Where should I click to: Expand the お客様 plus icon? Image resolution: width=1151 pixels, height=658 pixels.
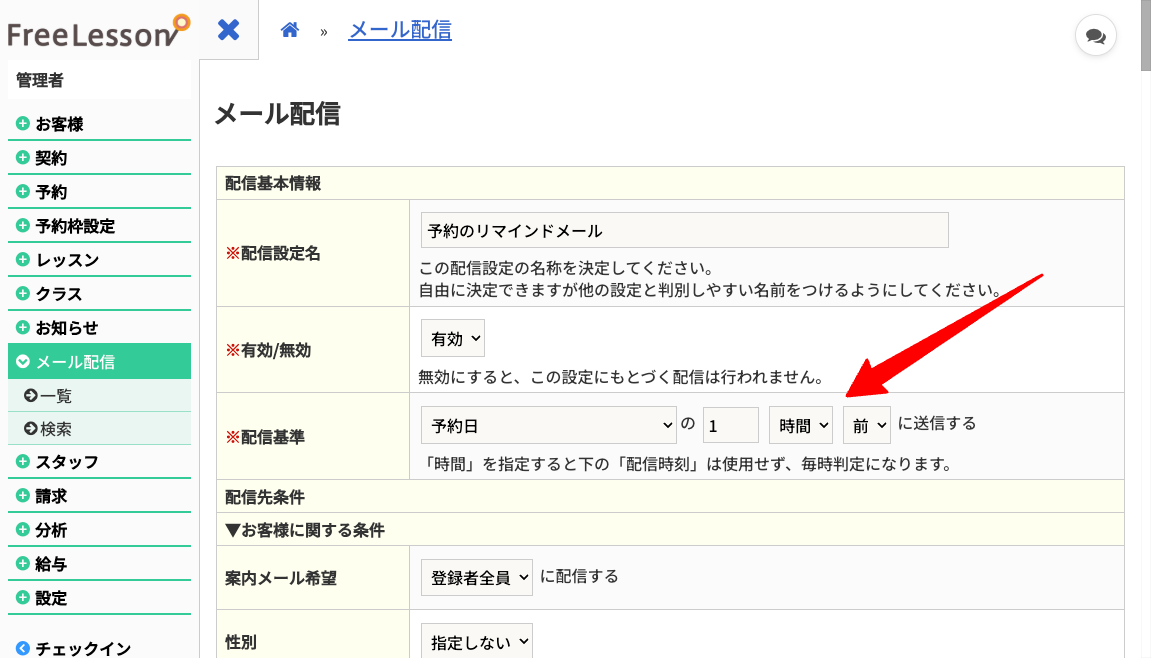[23, 123]
